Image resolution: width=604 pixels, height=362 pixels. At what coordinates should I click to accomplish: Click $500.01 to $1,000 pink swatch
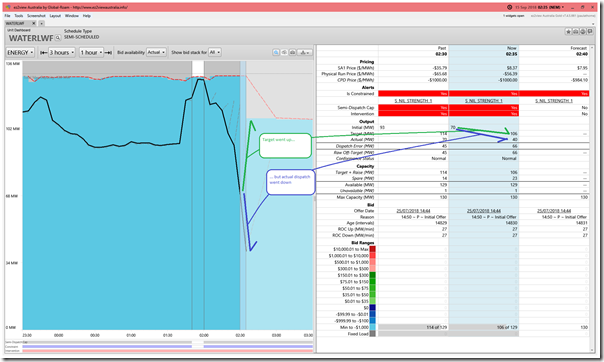(x=372, y=262)
